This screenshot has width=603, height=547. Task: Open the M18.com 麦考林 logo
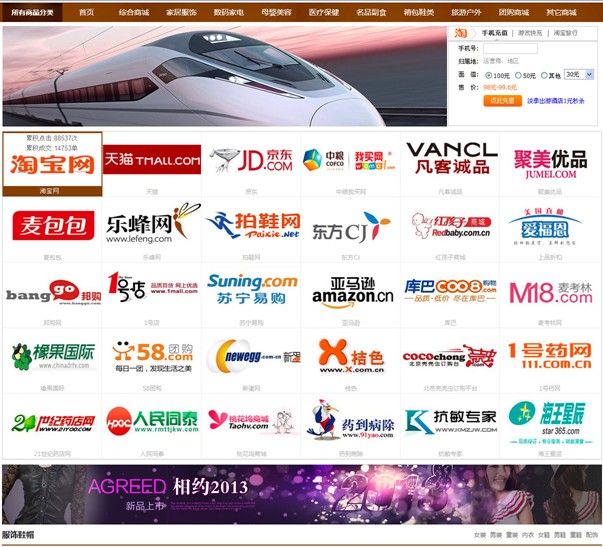[x=551, y=293]
